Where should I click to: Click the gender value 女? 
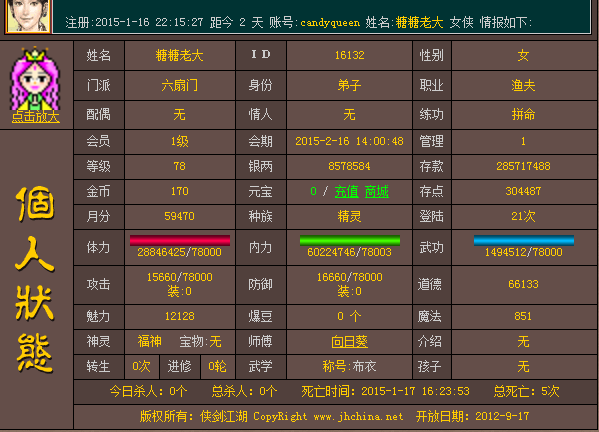coord(523,56)
